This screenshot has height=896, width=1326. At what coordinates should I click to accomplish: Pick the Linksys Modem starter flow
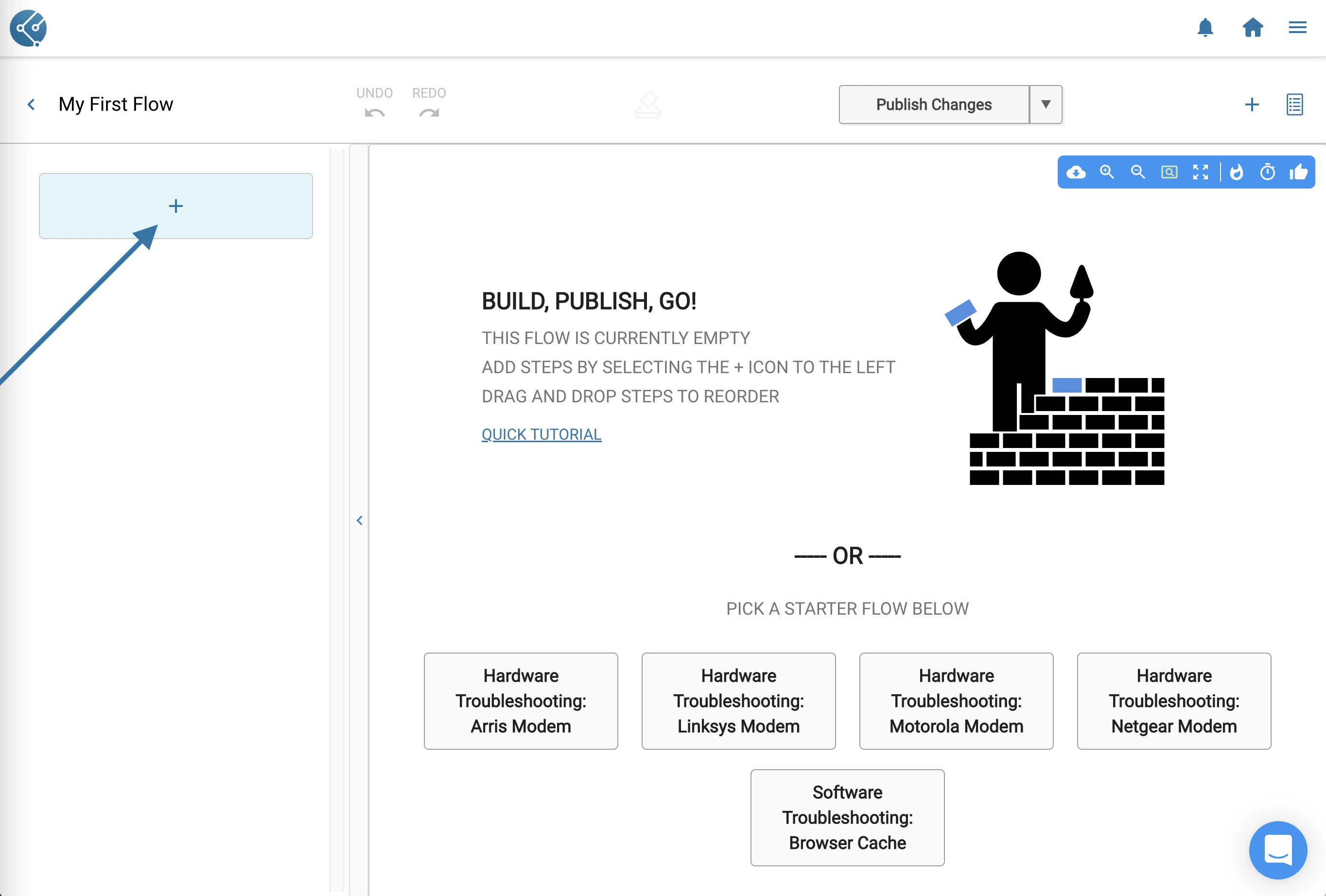point(738,701)
